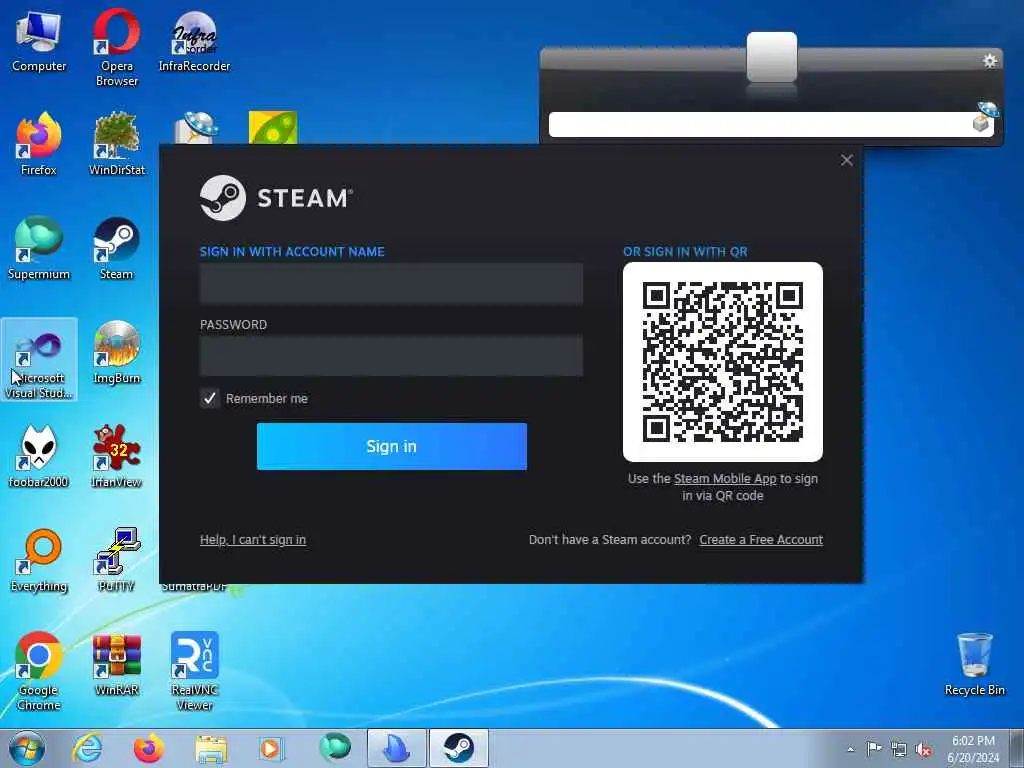Select the WinDirStat desktop shortcut

[x=116, y=145]
